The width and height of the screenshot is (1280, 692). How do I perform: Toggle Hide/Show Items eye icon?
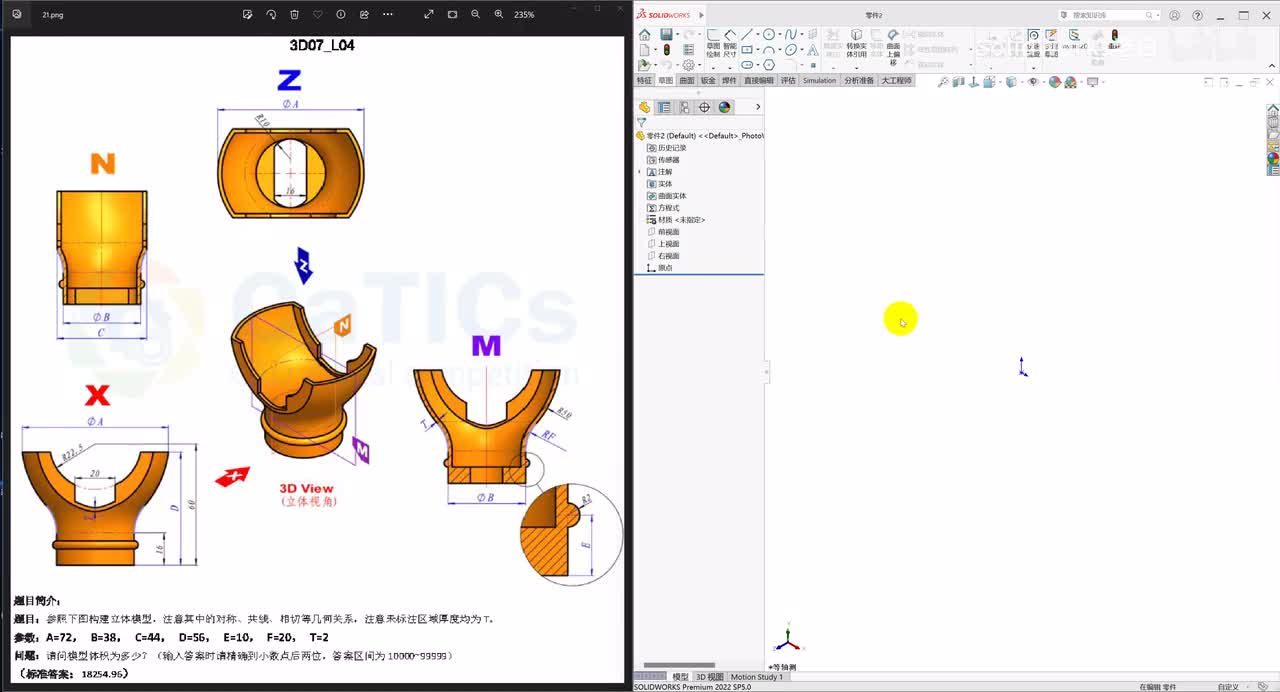1032,82
